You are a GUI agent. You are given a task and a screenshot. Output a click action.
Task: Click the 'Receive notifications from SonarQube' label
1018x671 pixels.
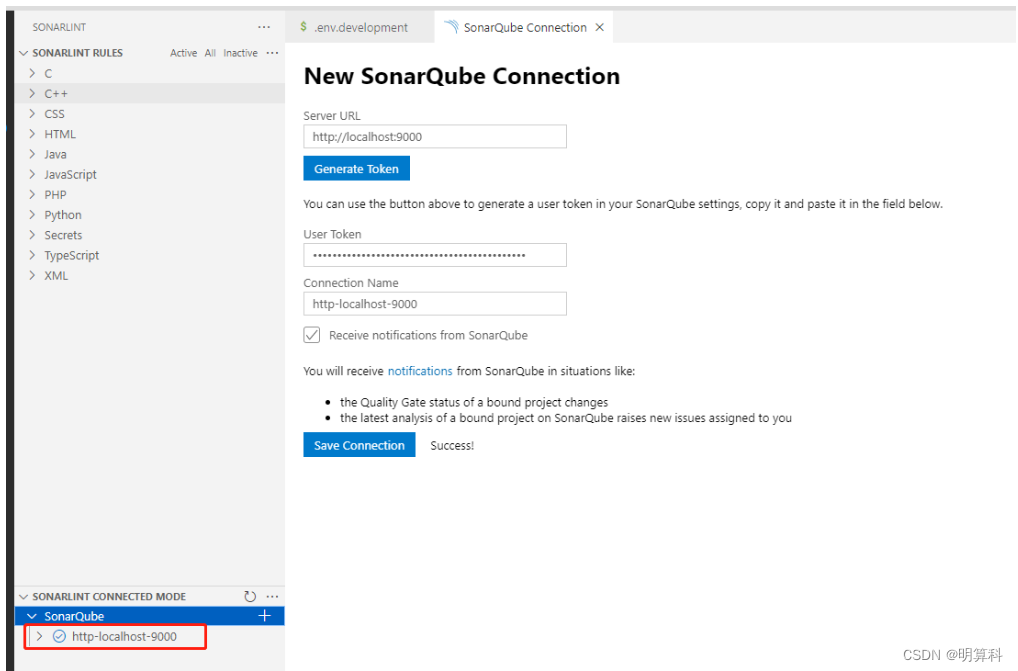tap(428, 336)
